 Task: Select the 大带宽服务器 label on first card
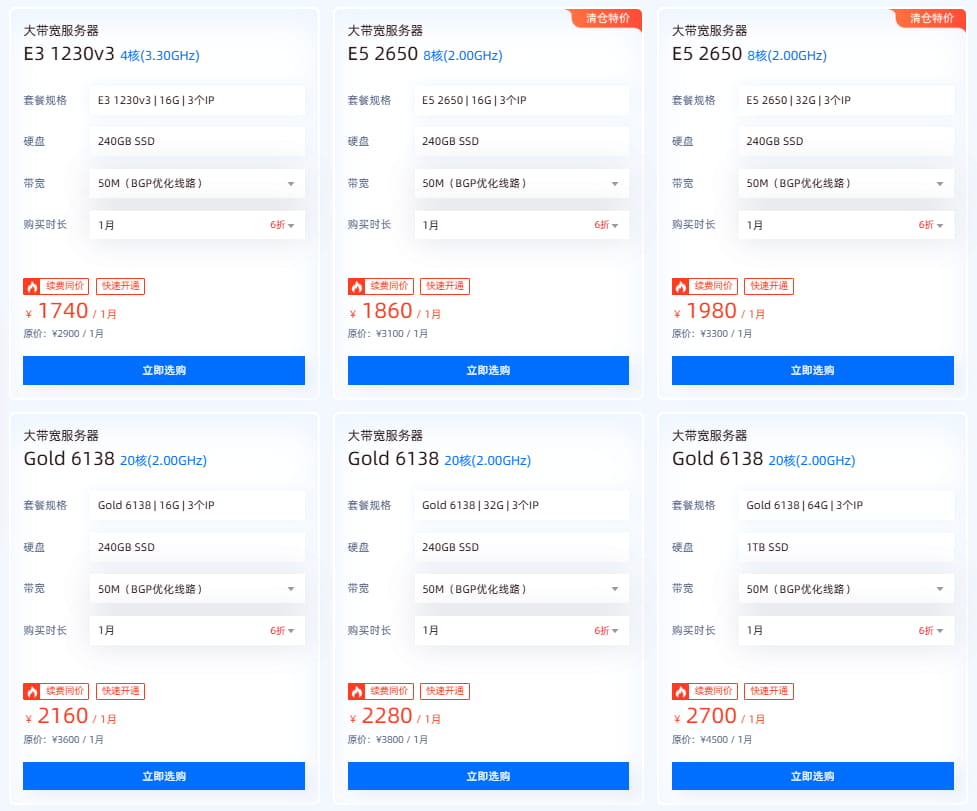(x=60, y=31)
